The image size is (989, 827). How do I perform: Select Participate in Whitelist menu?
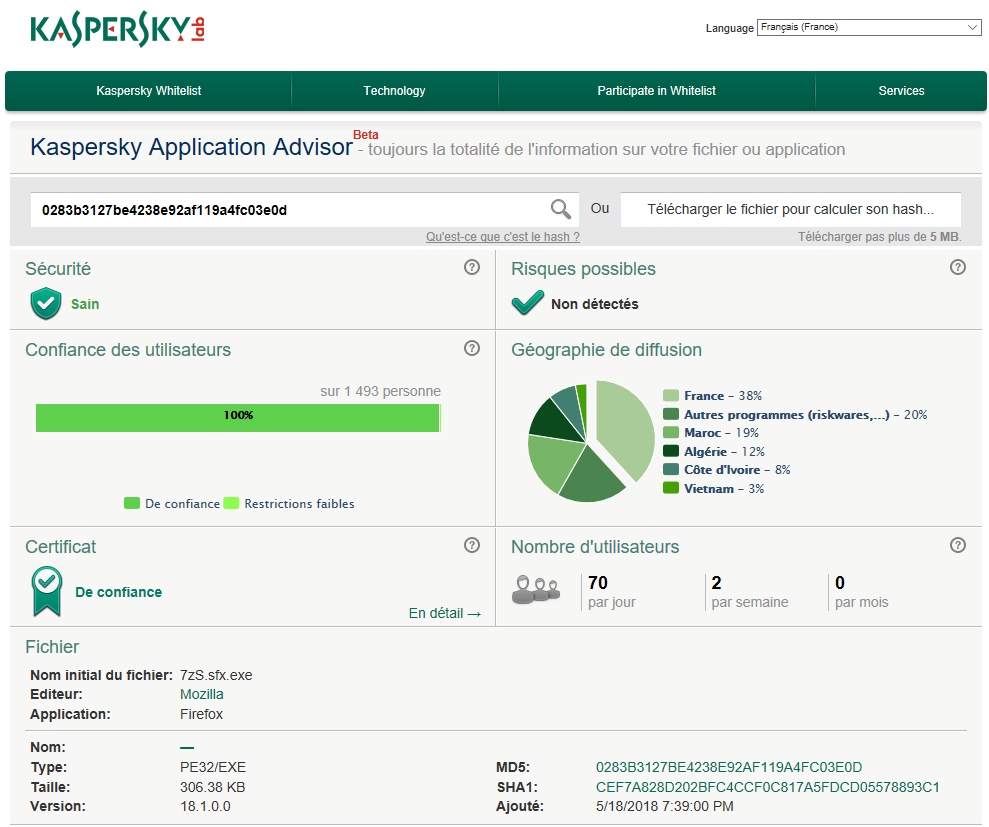[656, 91]
